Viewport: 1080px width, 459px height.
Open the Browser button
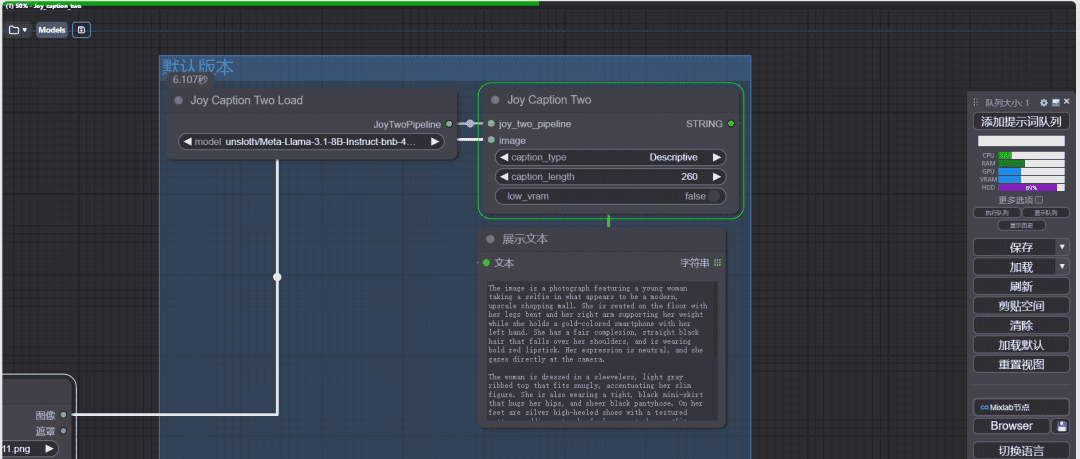pos(1012,426)
